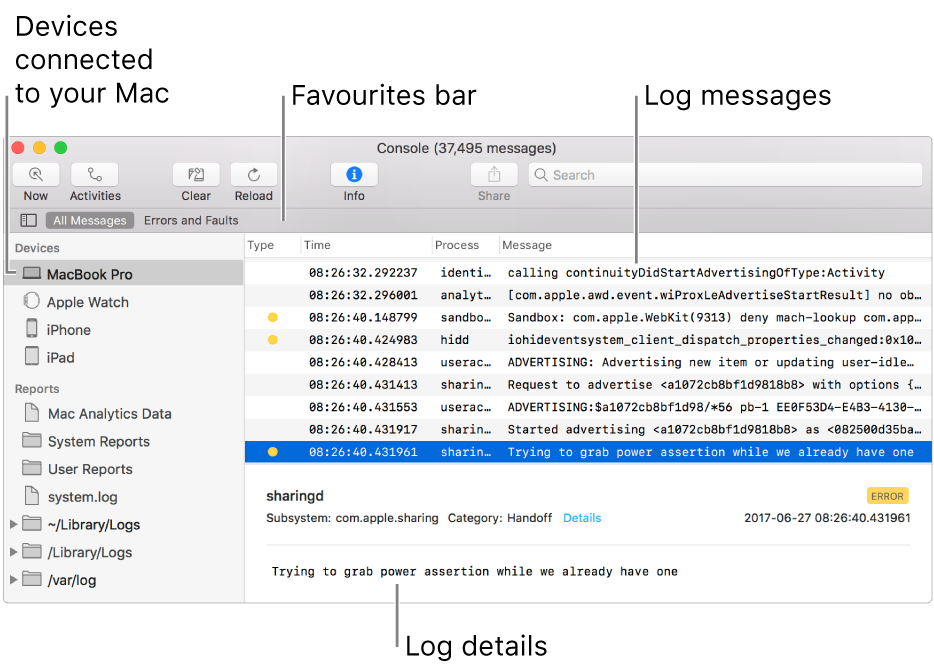This screenshot has height=669, width=934.
Task: Select the 08:26:32.296001 analyt… row
Action: (588, 295)
